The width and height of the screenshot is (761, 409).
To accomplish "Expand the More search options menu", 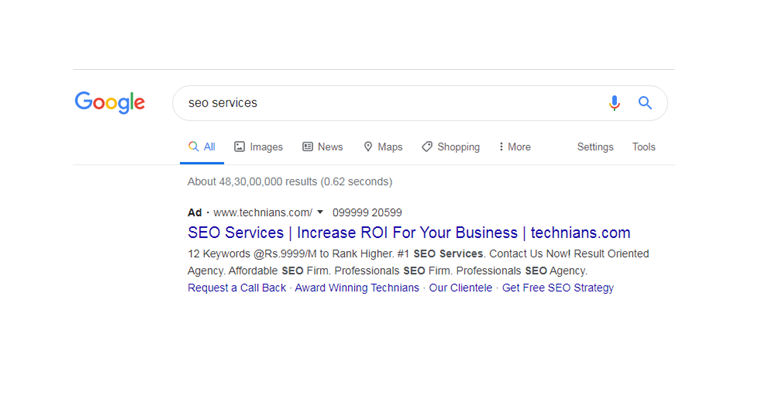I will [514, 147].
